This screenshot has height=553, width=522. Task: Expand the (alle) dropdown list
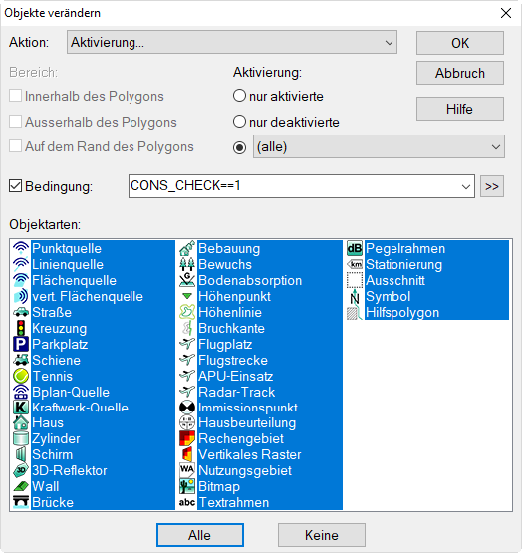[378, 146]
